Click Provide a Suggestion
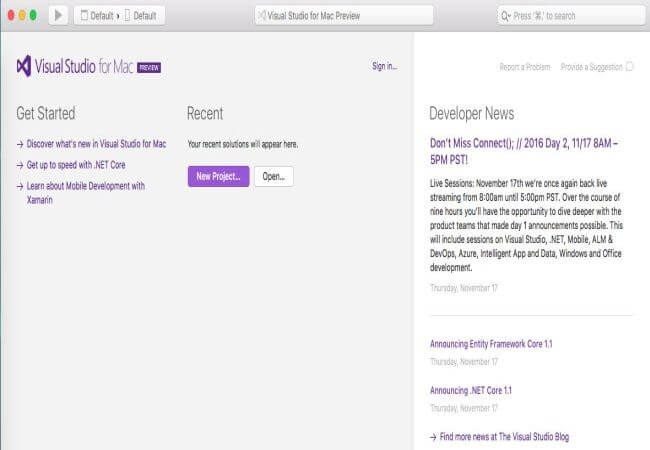650x450 pixels. pyautogui.click(x=591, y=67)
